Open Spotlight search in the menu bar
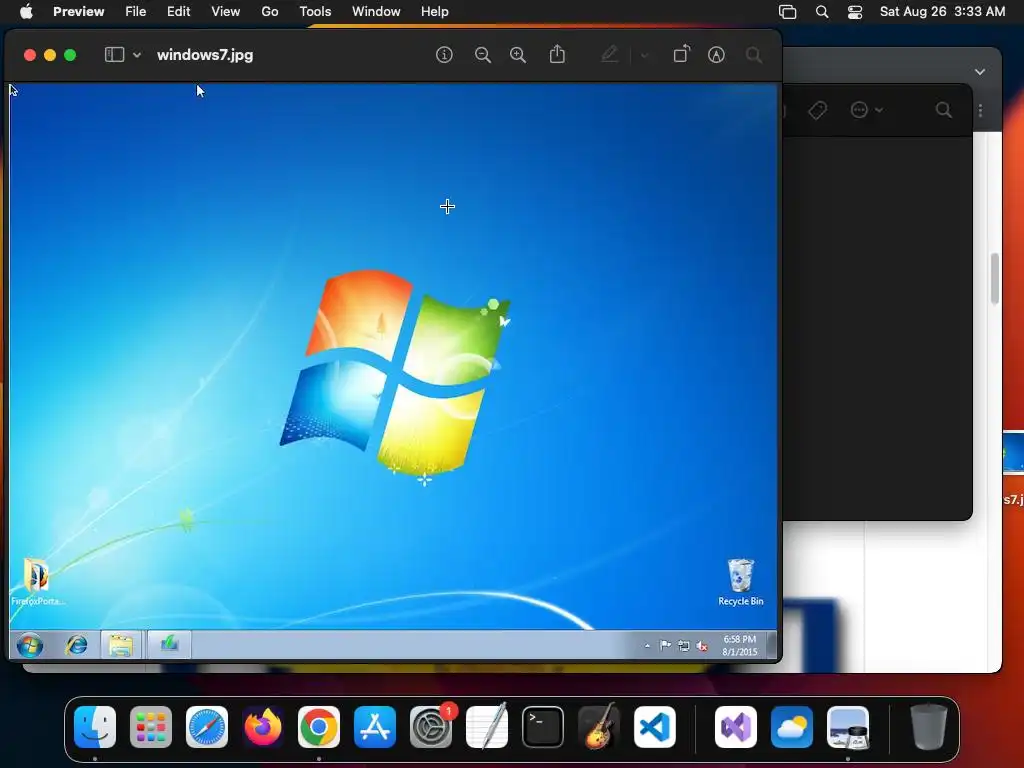This screenshot has width=1024, height=768. [x=822, y=12]
